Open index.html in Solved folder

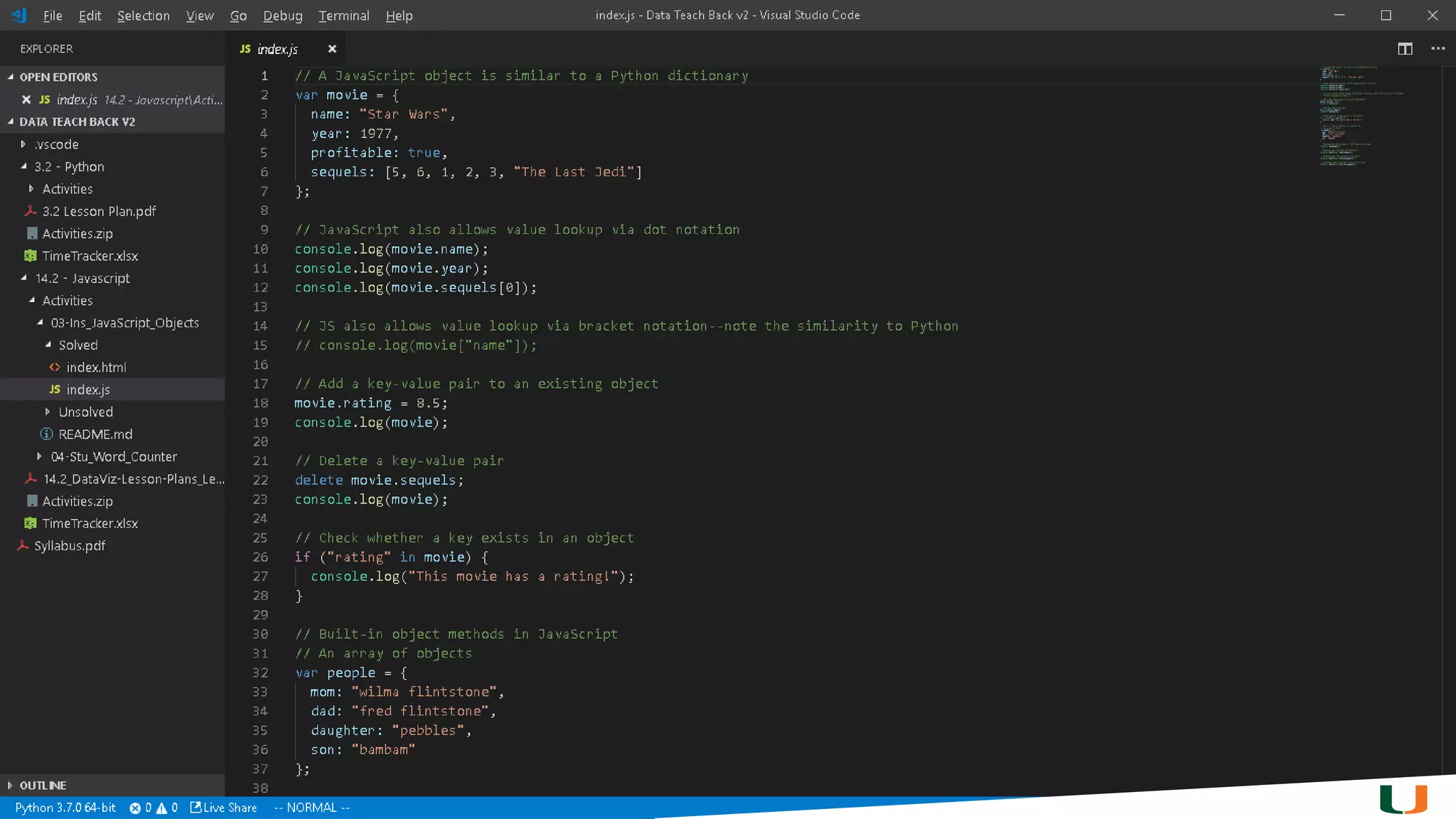[96, 368]
